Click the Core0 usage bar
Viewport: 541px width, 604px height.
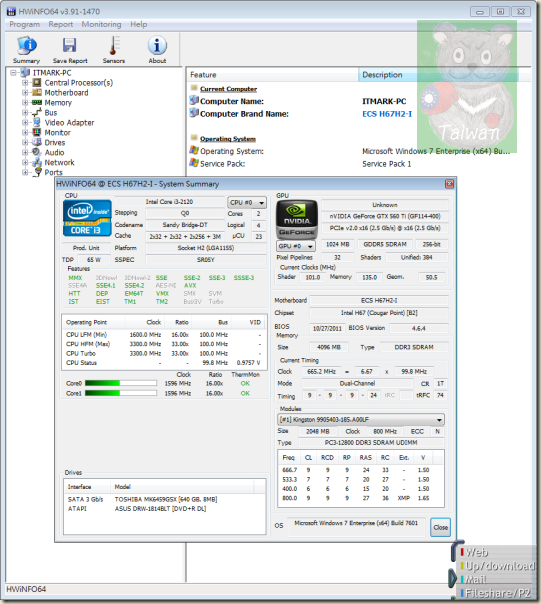[x=121, y=383]
